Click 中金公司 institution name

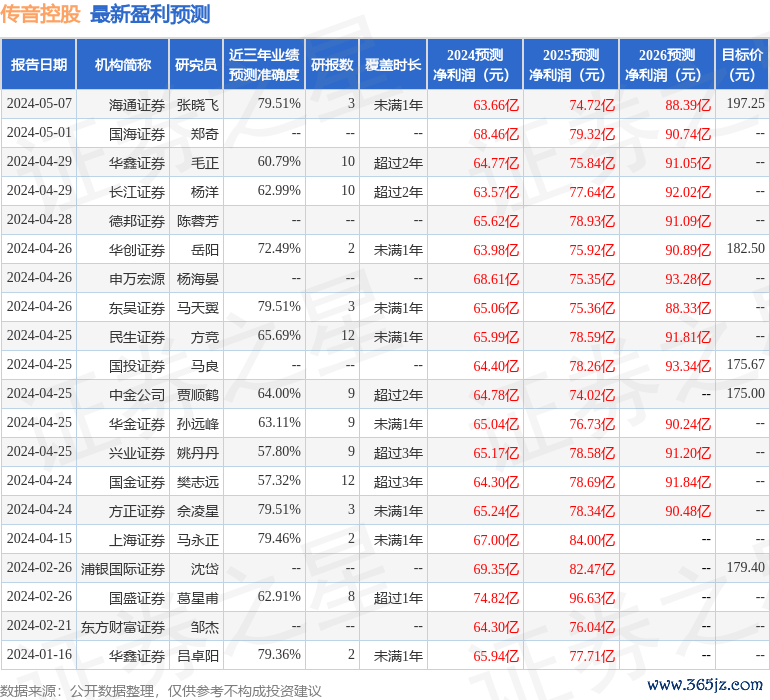tap(137, 394)
